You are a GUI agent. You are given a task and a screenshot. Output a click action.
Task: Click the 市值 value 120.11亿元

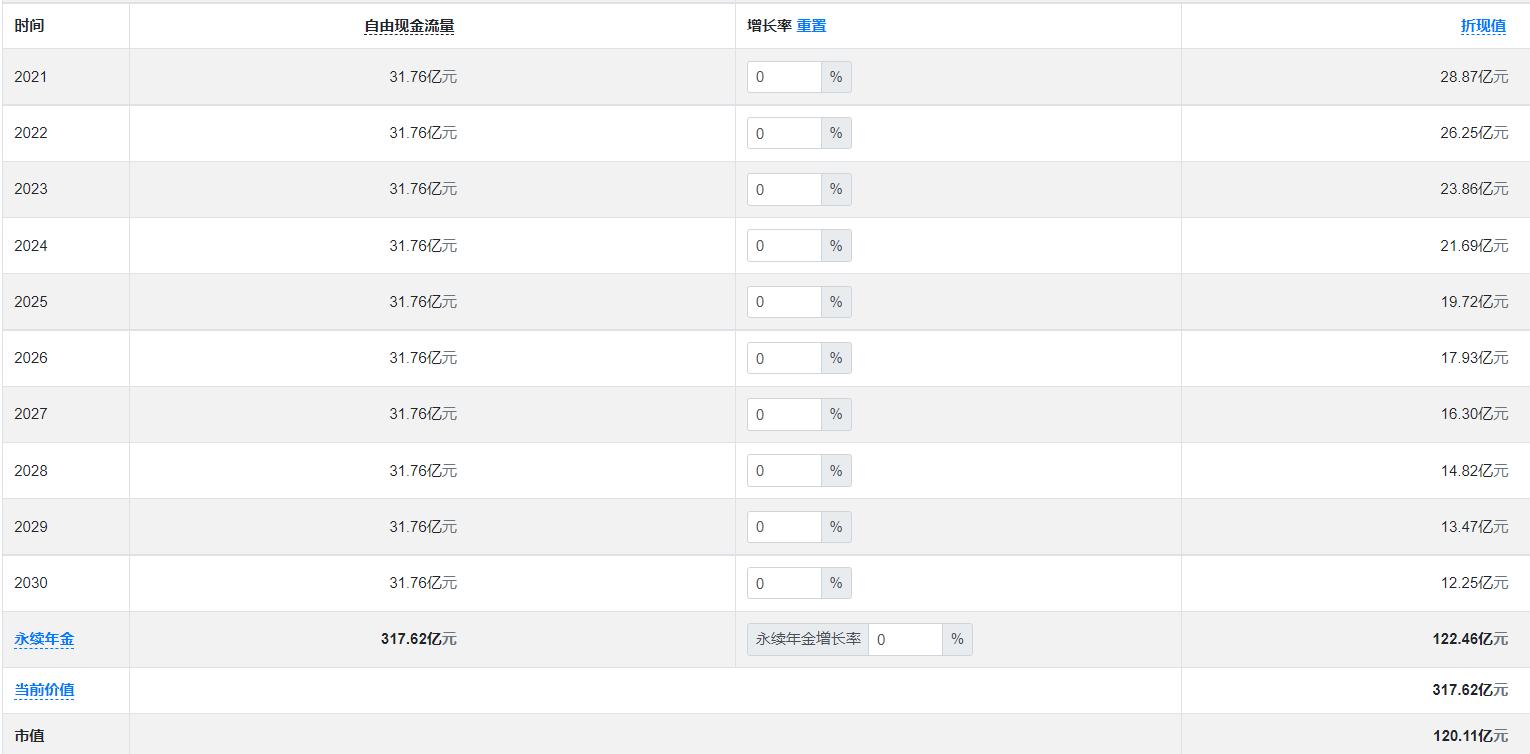point(1469,736)
